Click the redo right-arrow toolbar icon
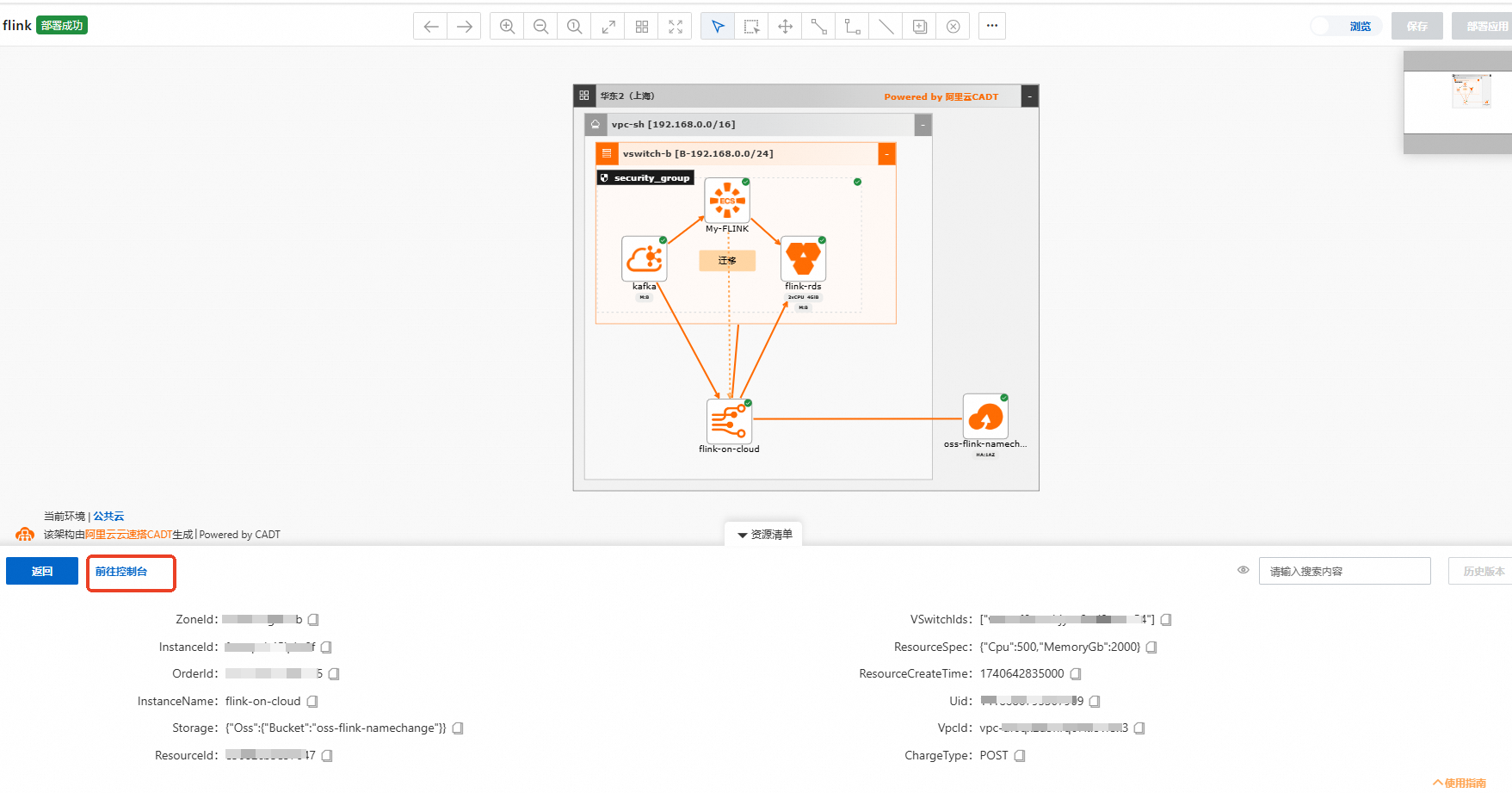This screenshot has height=793, width=1512. [464, 27]
